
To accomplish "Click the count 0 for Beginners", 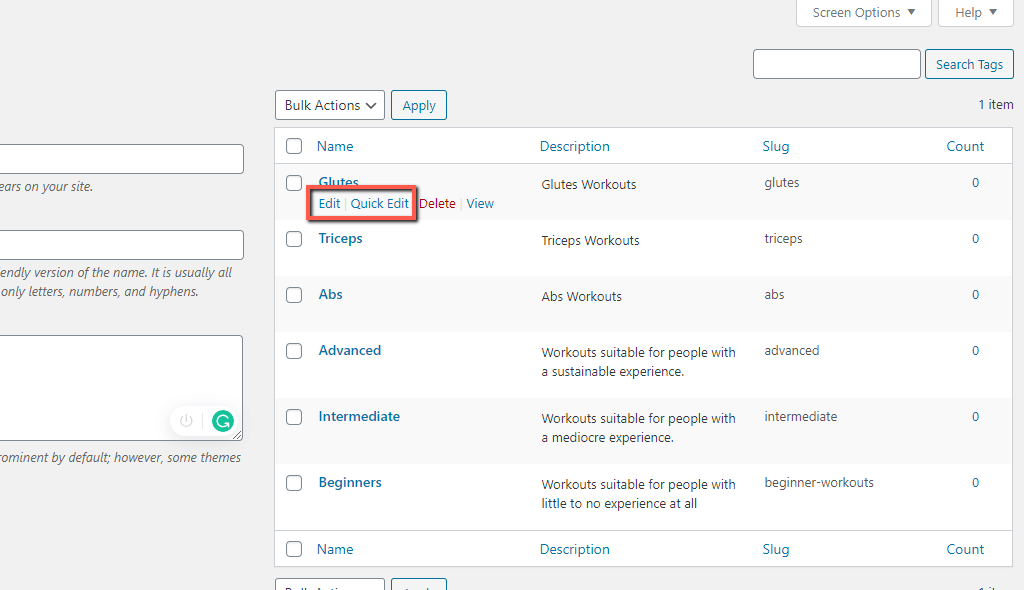I will 975,483.
